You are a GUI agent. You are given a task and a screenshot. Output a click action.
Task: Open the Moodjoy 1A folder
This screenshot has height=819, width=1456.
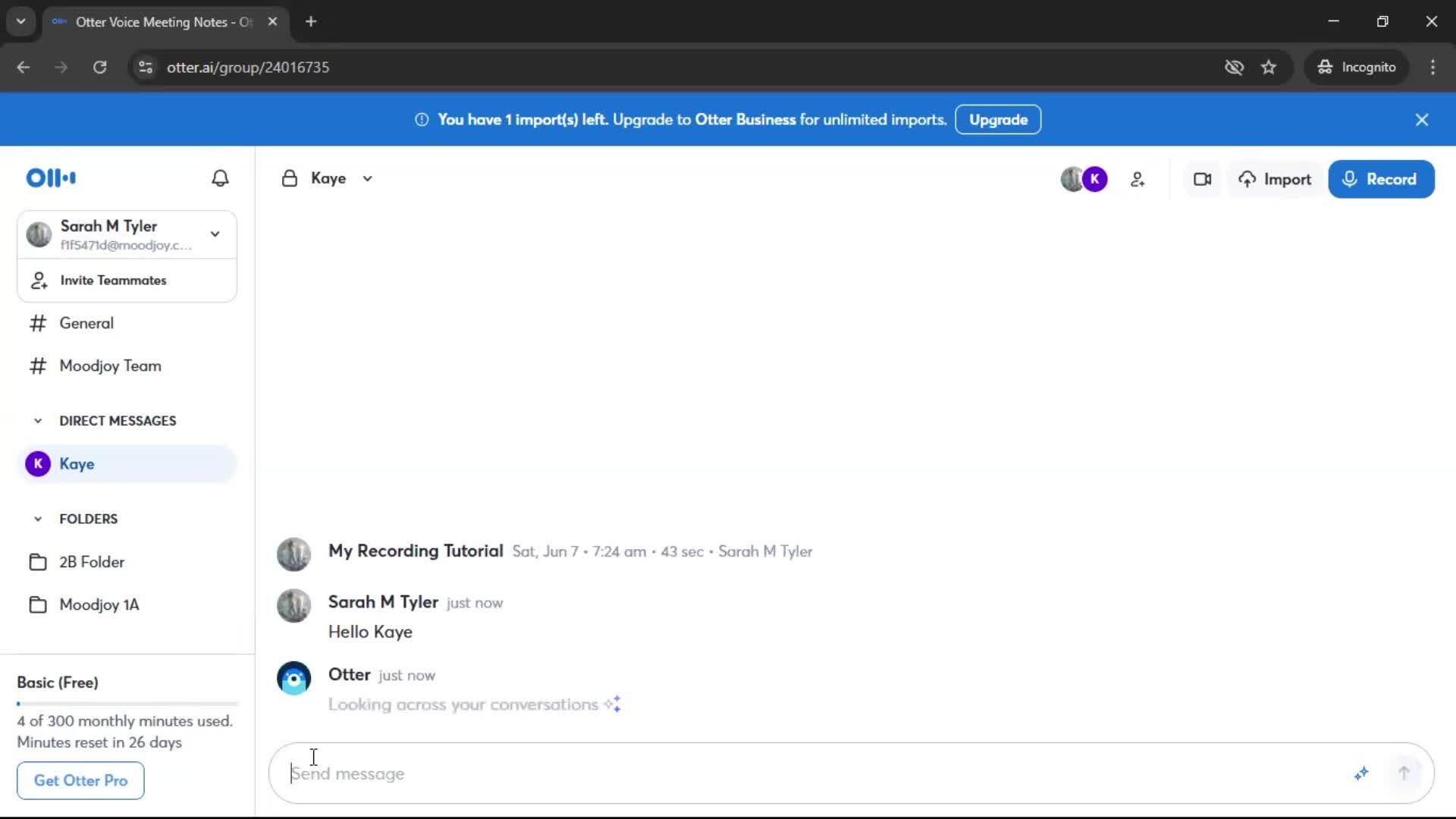(x=127, y=604)
